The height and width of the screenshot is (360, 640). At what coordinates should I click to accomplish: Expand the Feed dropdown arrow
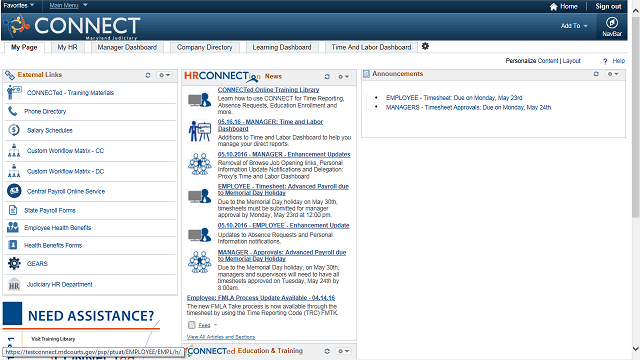[x=216, y=325]
